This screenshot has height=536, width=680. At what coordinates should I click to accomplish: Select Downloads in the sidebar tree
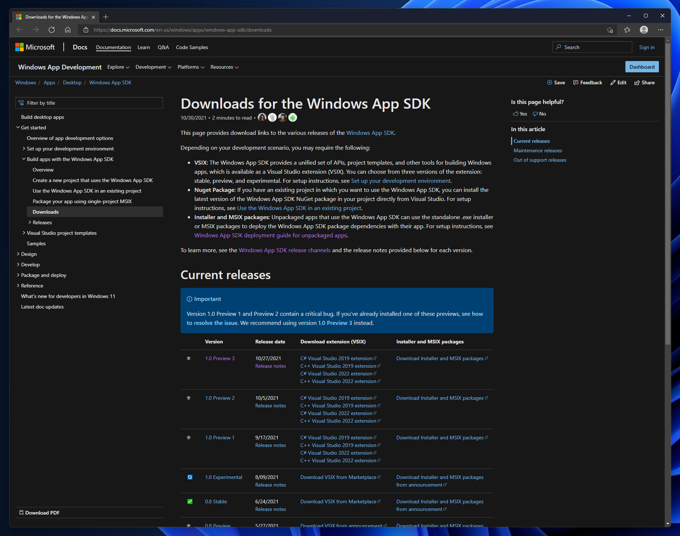95,212
